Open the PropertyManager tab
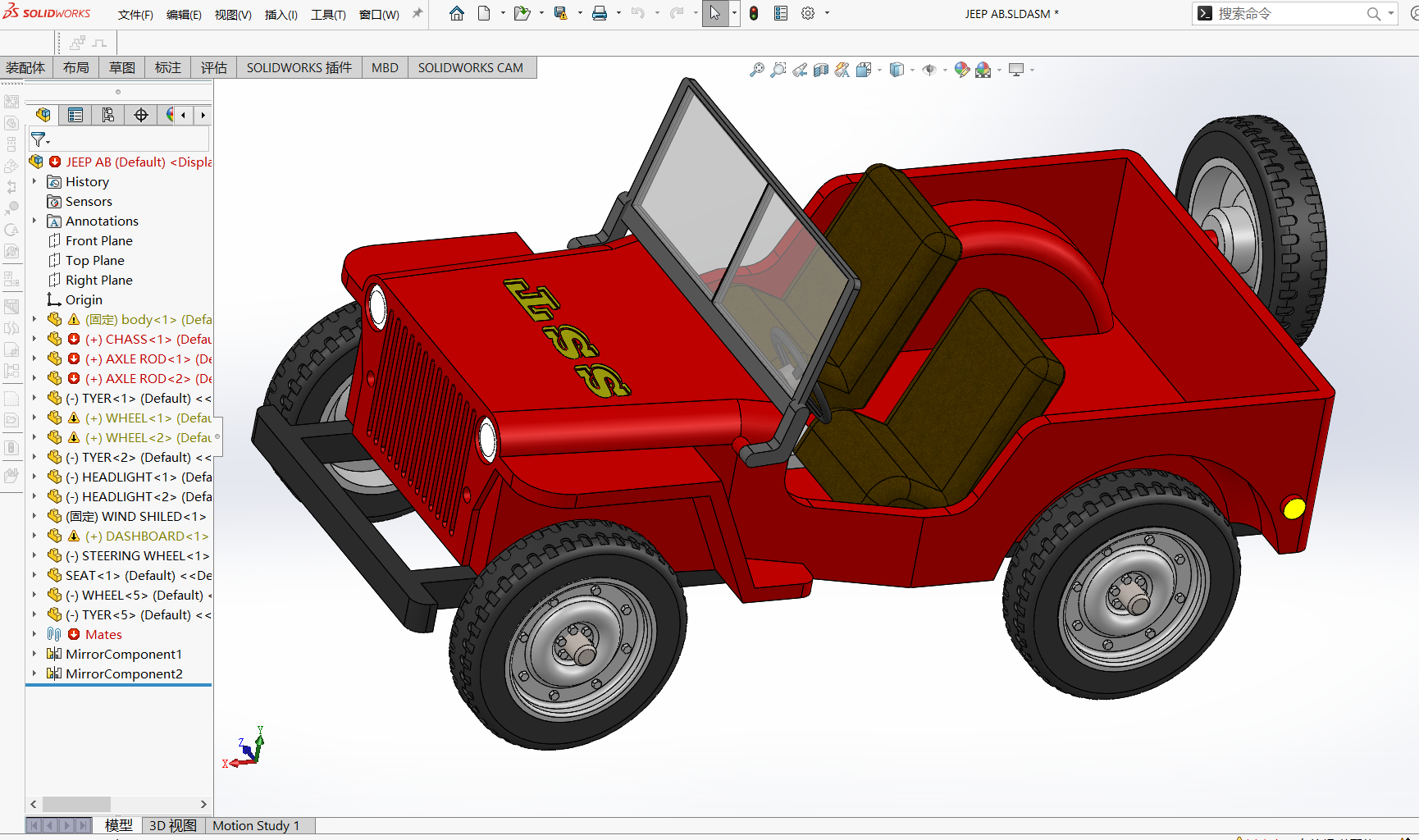 pos(75,115)
